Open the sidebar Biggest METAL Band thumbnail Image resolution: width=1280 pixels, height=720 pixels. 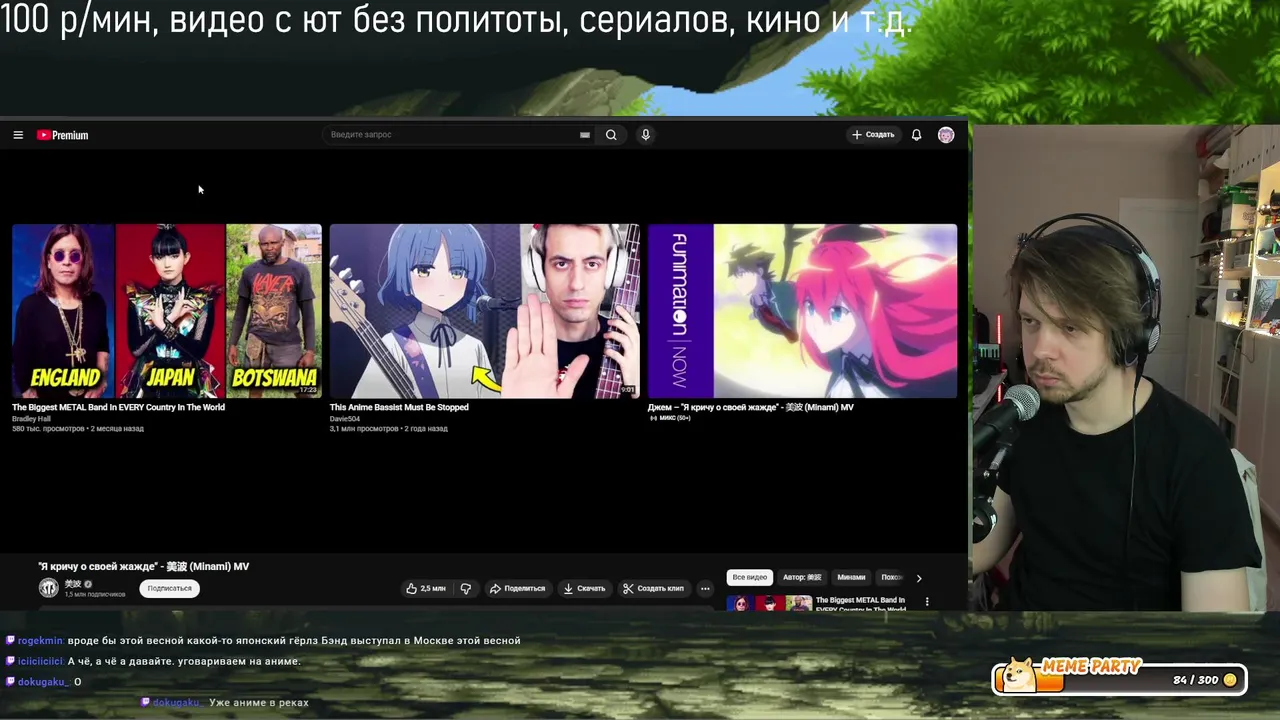pyautogui.click(x=769, y=603)
